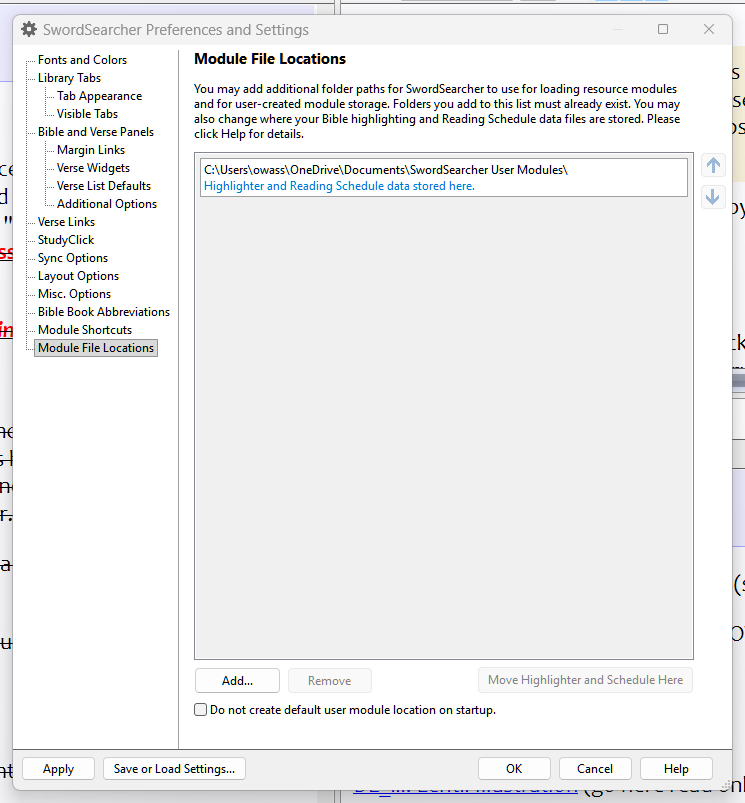The width and height of the screenshot is (745, 803).
Task: Open Layout Options page
Action: pos(78,276)
